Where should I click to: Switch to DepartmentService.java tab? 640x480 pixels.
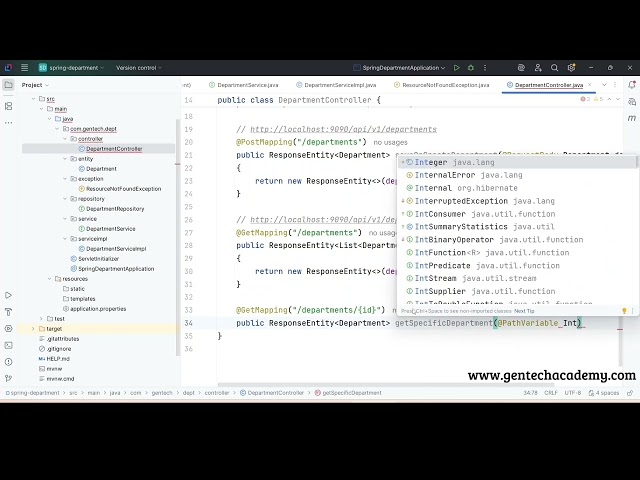click(x=244, y=85)
